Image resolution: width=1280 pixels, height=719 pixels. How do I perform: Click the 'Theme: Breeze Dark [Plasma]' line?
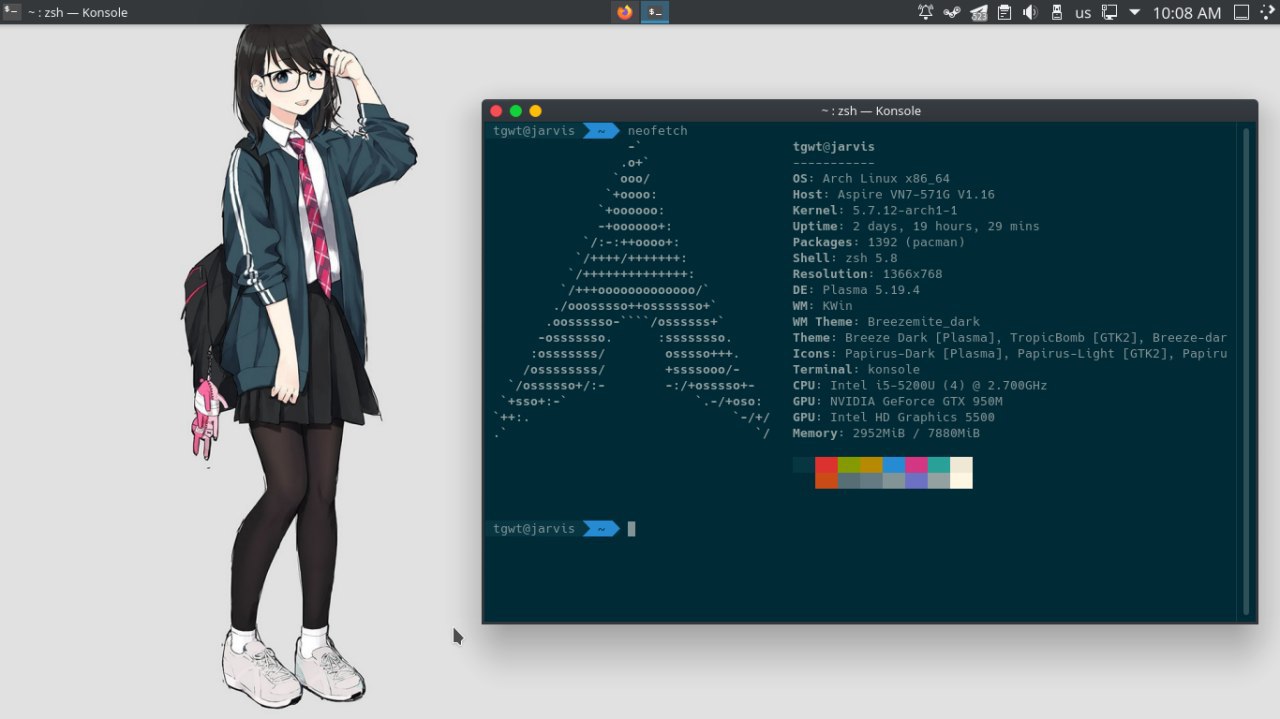1010,338
